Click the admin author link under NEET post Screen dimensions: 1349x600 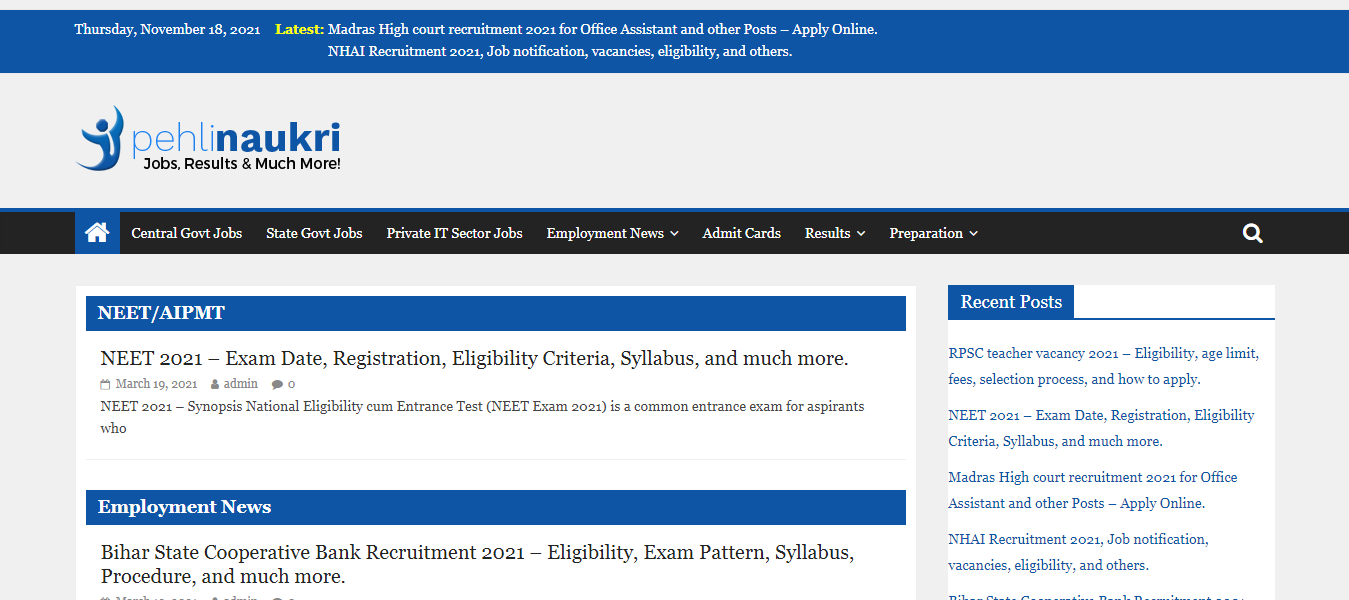click(x=240, y=384)
